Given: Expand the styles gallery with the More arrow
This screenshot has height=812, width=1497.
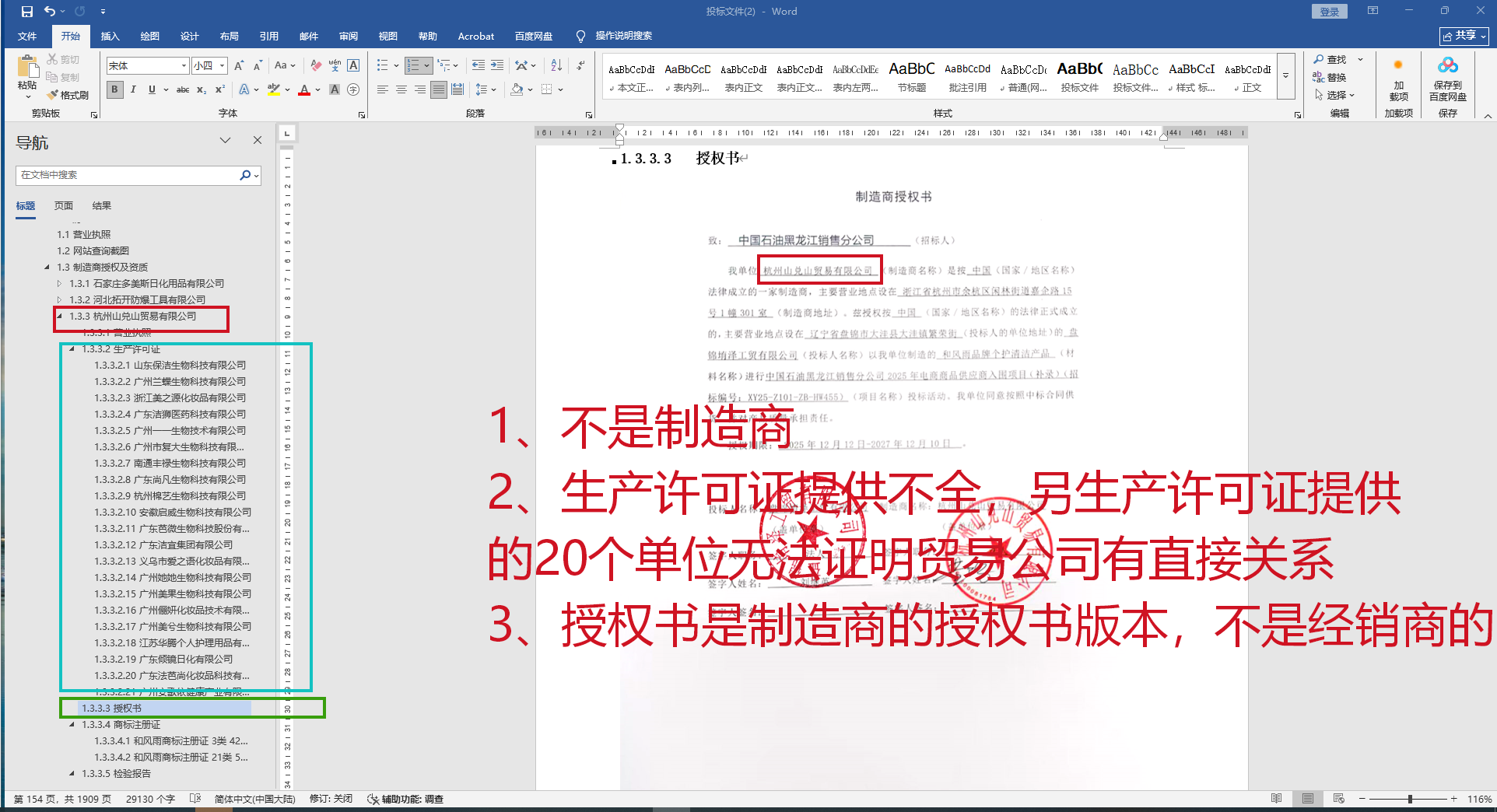Looking at the screenshot, I should 1286,75.
